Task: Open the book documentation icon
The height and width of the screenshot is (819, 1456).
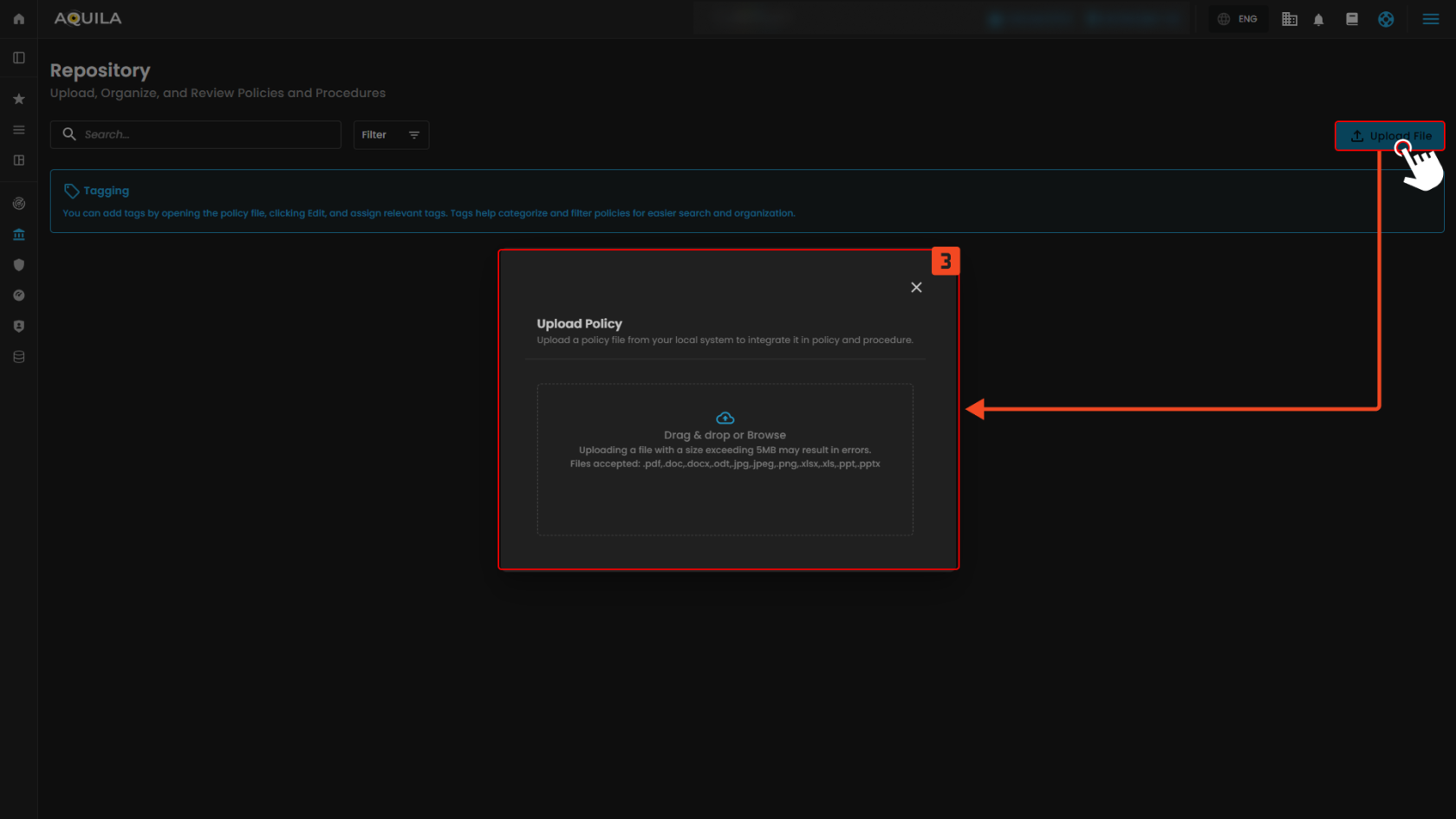Action: click(1351, 19)
